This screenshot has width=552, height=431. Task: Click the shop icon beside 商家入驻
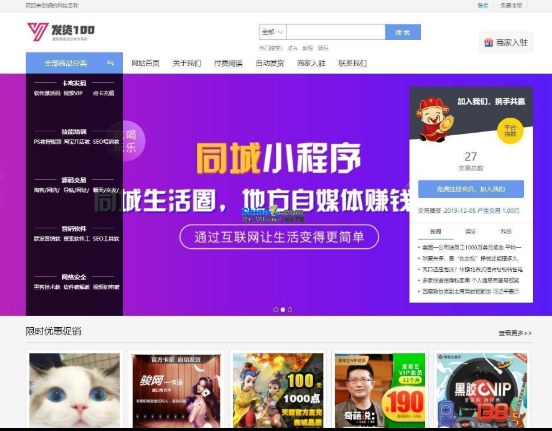(488, 43)
